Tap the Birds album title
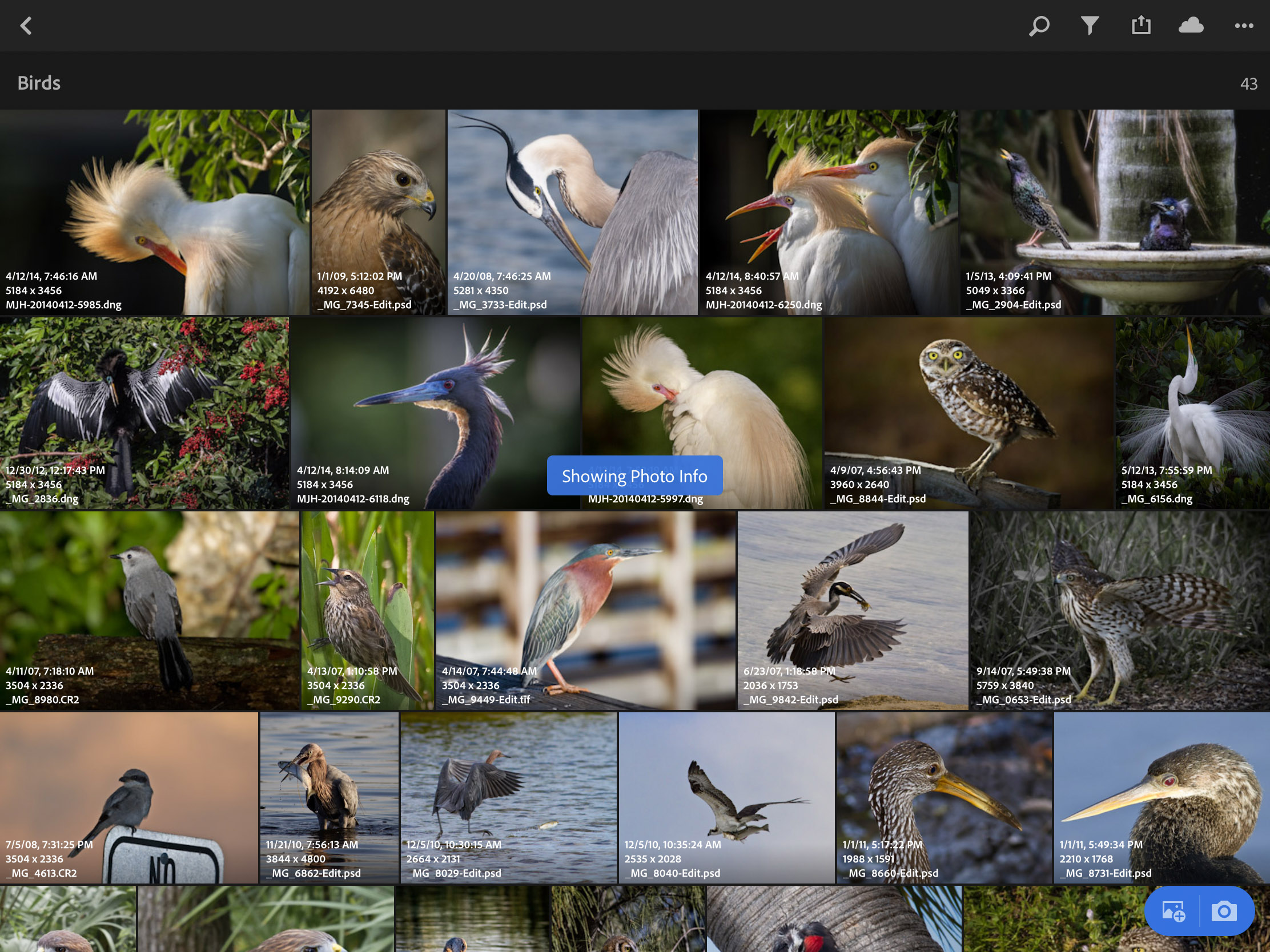The width and height of the screenshot is (1270, 952). click(39, 83)
